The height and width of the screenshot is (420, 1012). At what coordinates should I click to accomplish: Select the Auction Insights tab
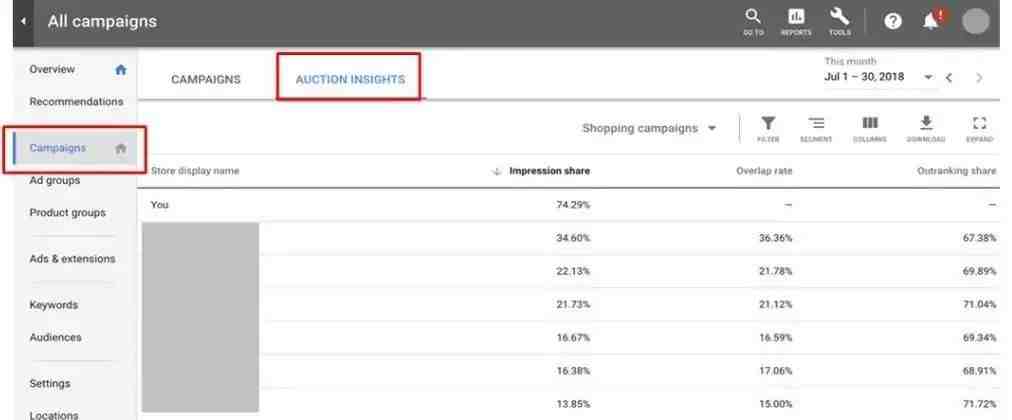click(x=350, y=79)
